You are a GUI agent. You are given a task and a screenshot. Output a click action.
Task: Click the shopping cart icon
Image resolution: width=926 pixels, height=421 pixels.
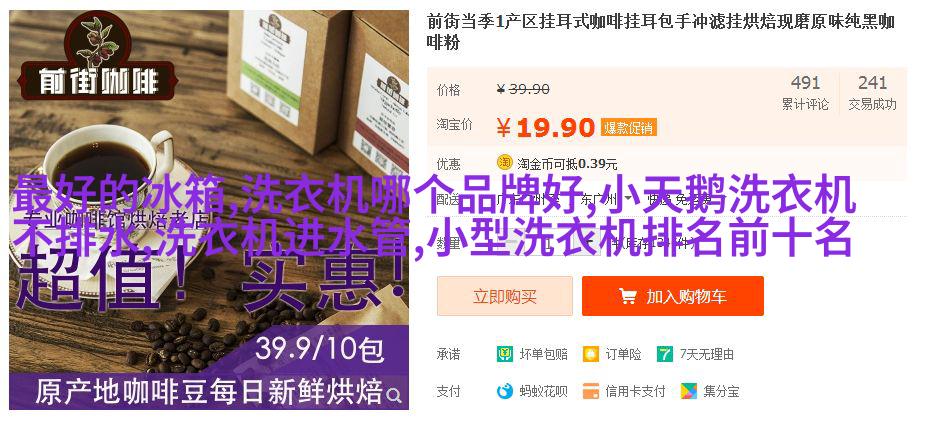(x=627, y=296)
